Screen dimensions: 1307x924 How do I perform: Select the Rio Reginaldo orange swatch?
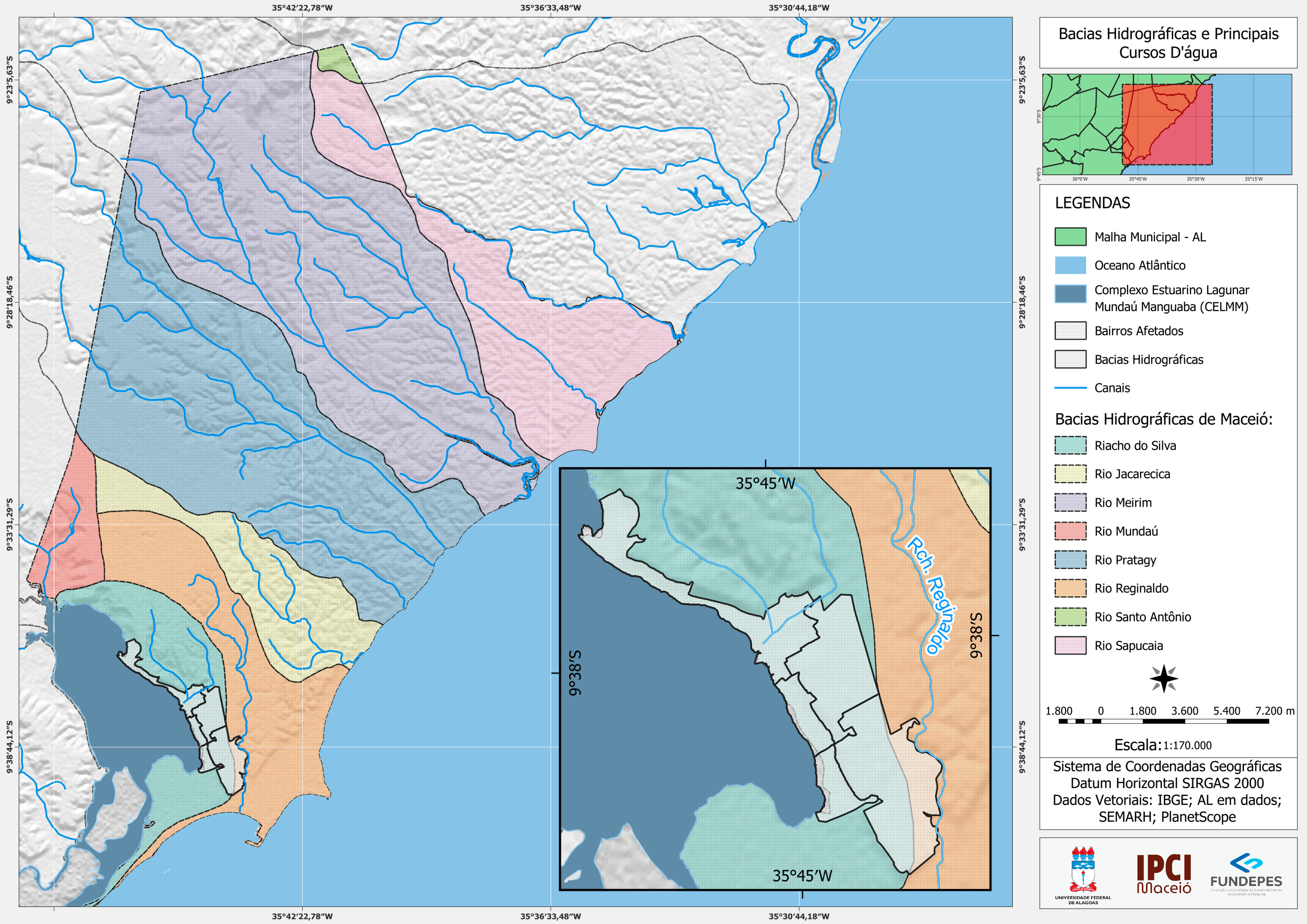[1070, 588]
